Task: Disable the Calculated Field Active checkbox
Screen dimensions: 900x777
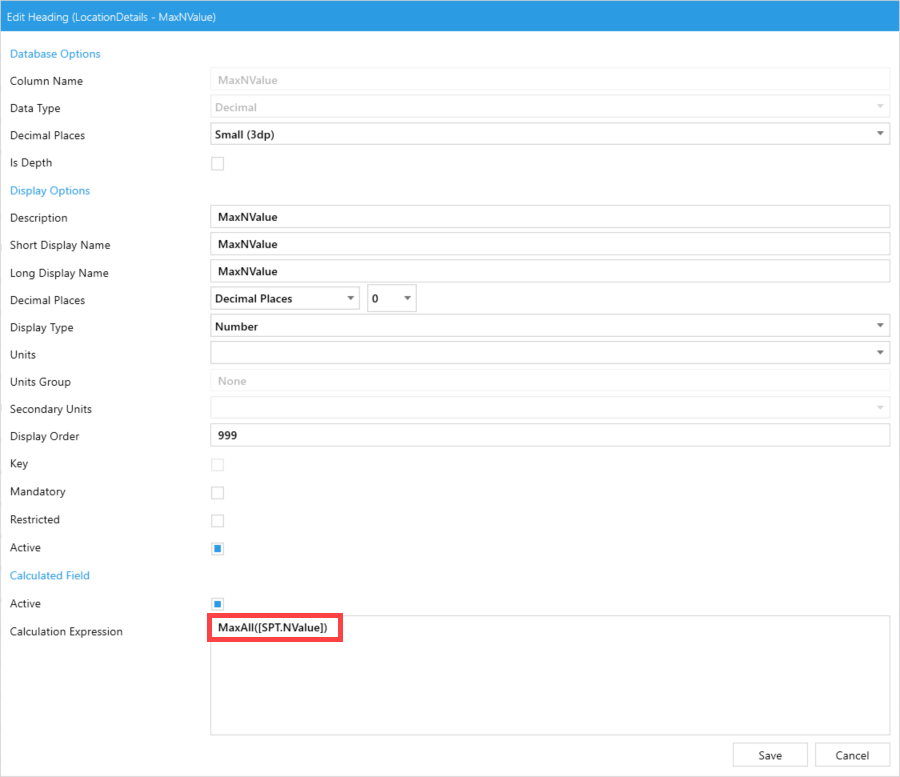Action: (x=217, y=604)
